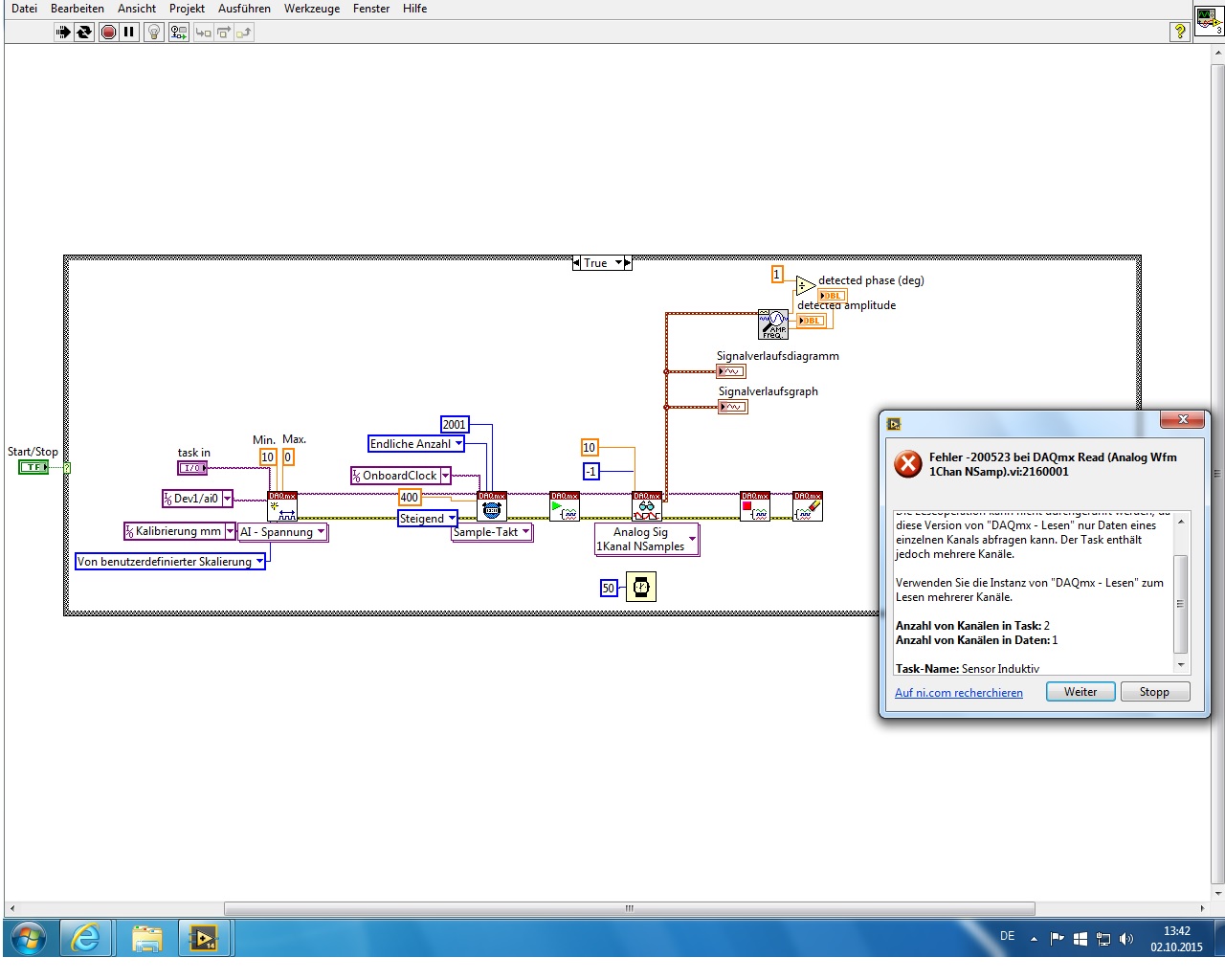The width and height of the screenshot is (1225, 980).
Task: Click the Signalverlaufsdiagramm waveform terminal
Action: tap(731, 371)
